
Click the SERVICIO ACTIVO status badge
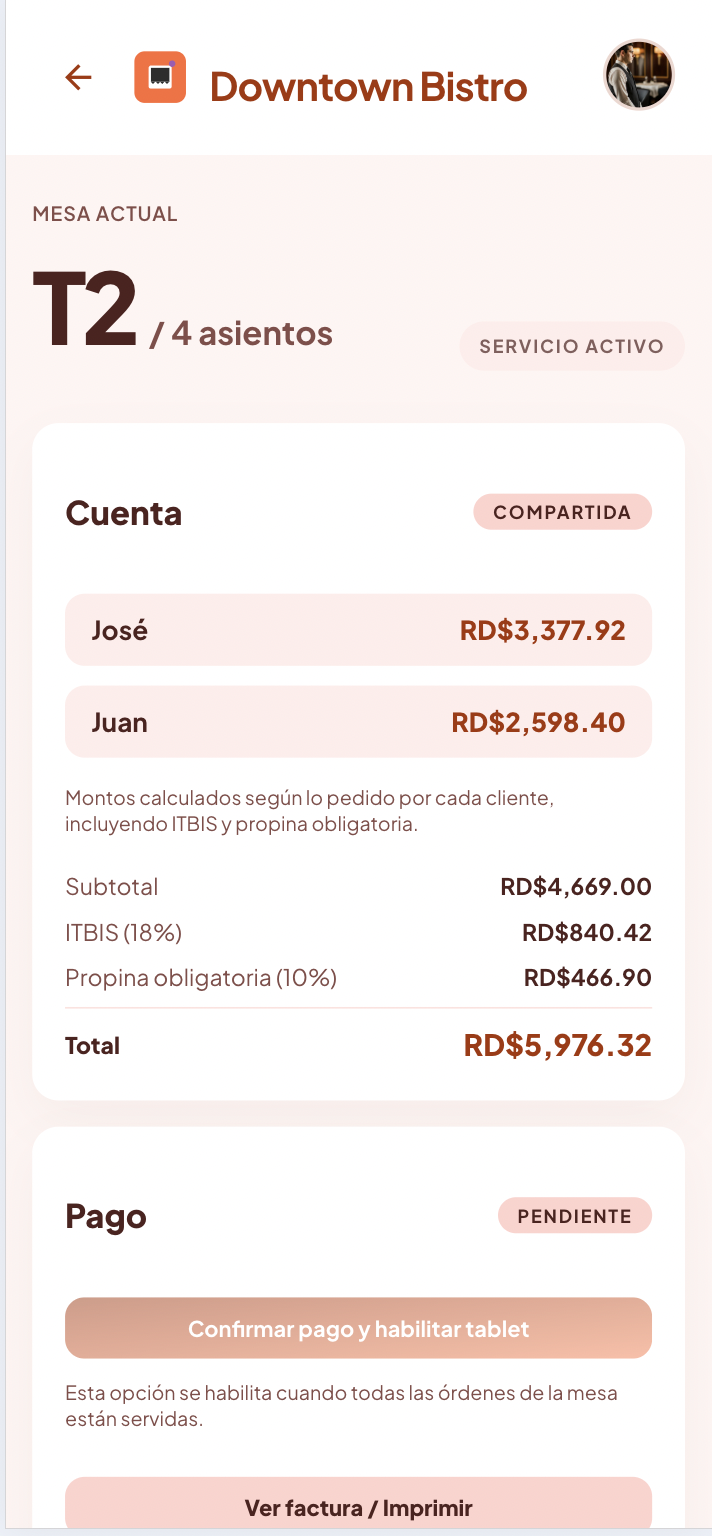click(571, 346)
